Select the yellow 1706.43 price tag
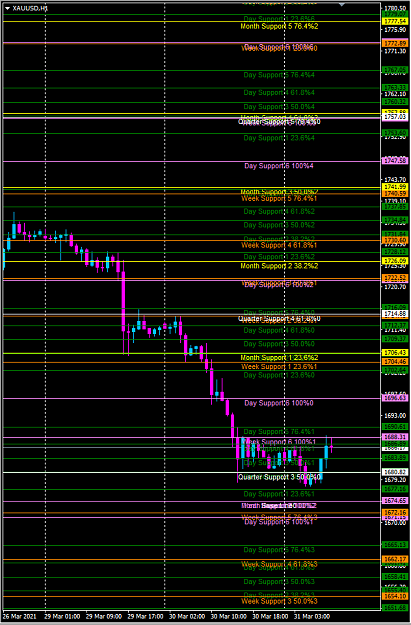 click(x=394, y=353)
